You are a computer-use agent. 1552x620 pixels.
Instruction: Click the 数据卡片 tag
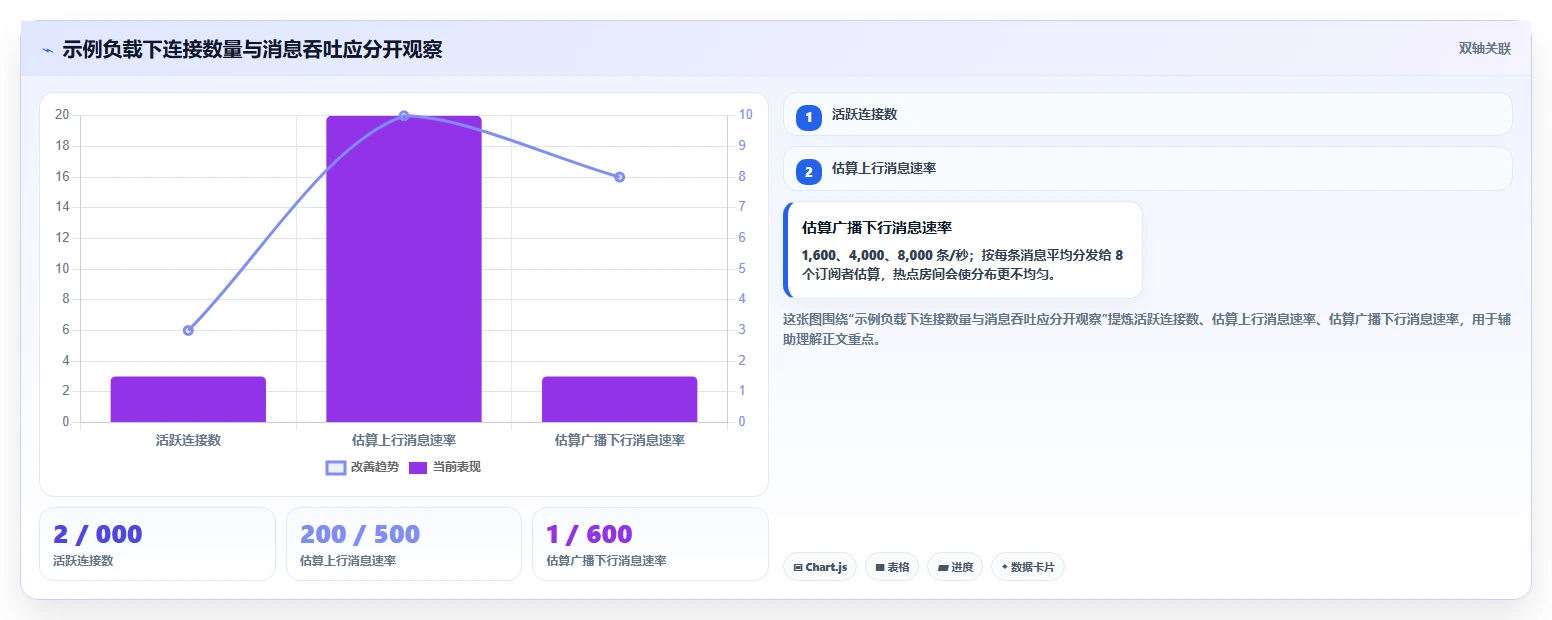click(x=1027, y=567)
